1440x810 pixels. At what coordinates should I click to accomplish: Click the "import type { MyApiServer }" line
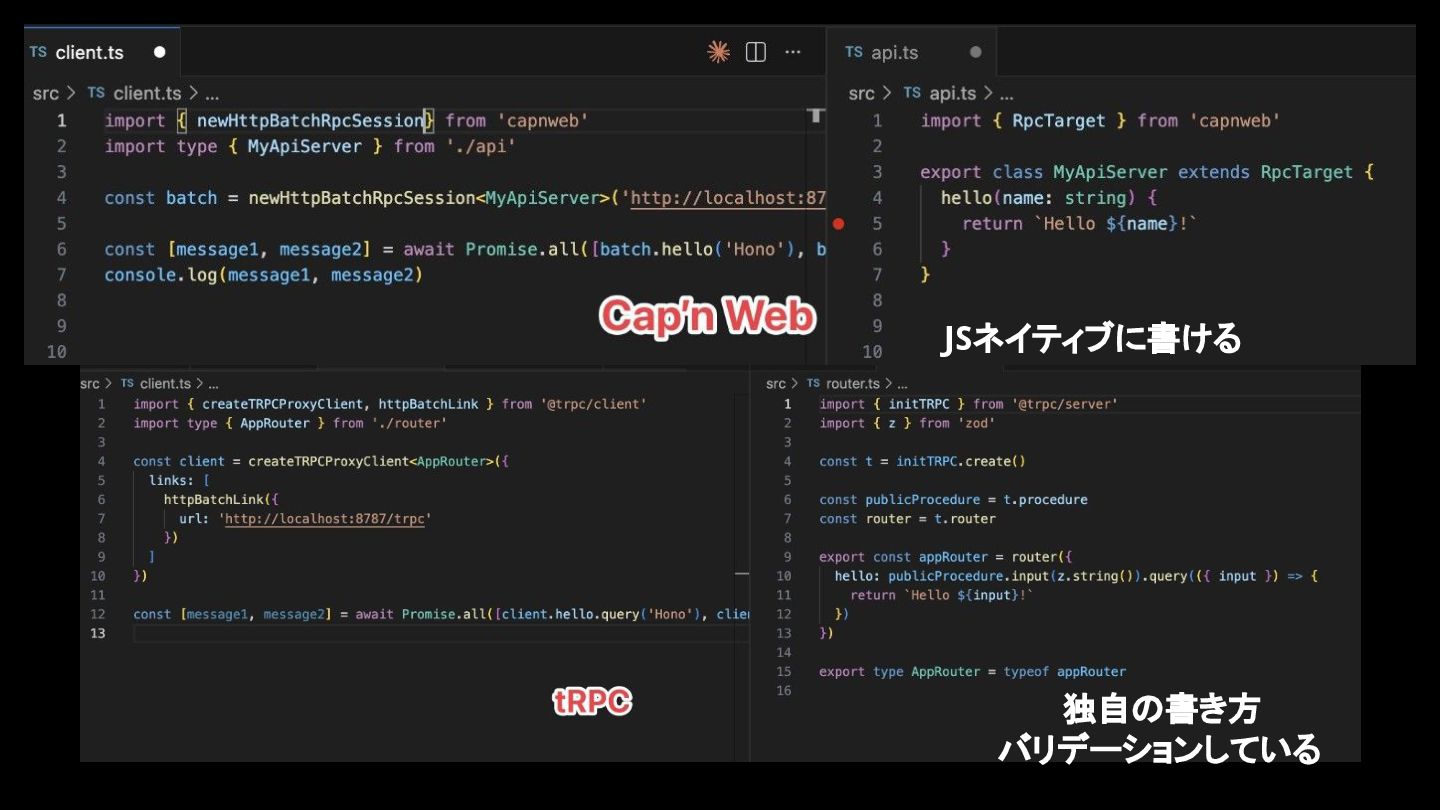tap(310, 147)
